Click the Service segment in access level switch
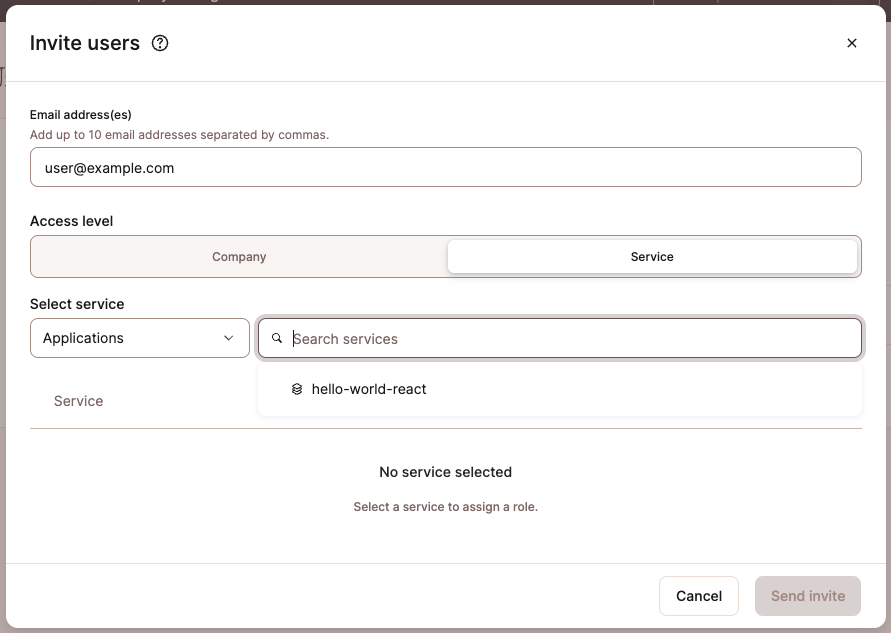The width and height of the screenshot is (891, 633). [652, 256]
